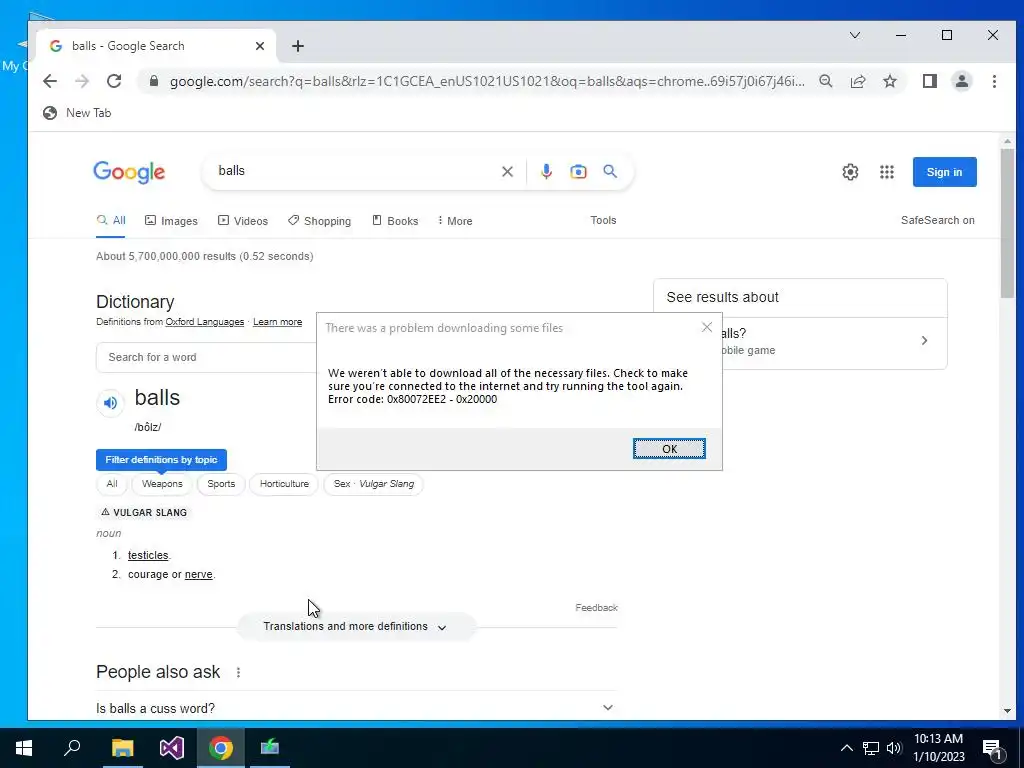Click the Google logo
This screenshot has width=1024, height=768.
129,172
